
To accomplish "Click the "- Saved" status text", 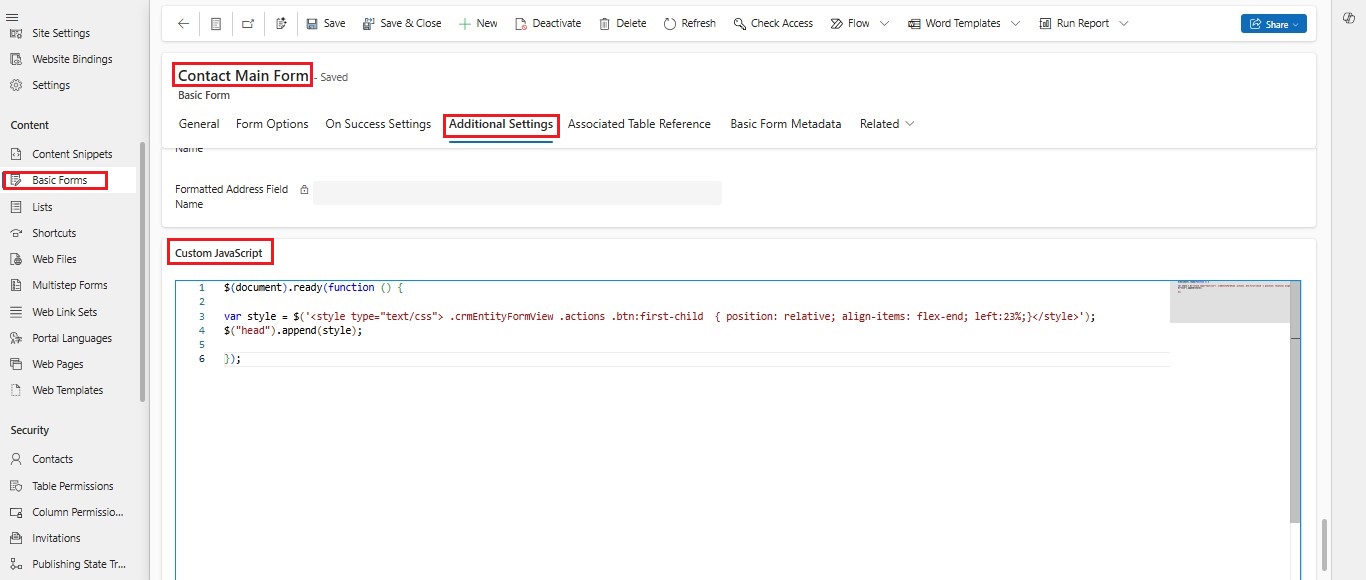I will click(x=331, y=77).
